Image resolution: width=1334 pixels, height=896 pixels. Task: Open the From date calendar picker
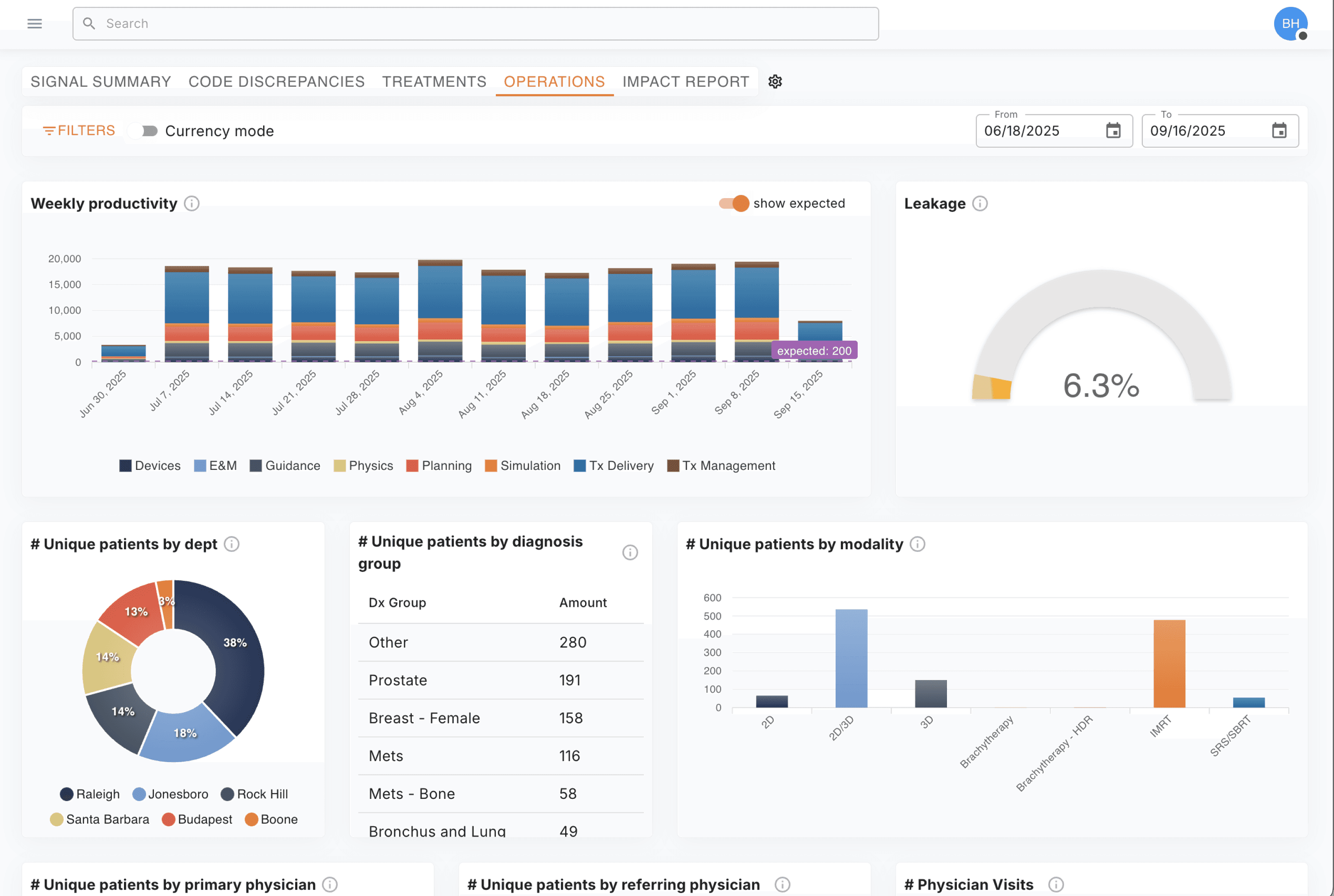(1113, 131)
